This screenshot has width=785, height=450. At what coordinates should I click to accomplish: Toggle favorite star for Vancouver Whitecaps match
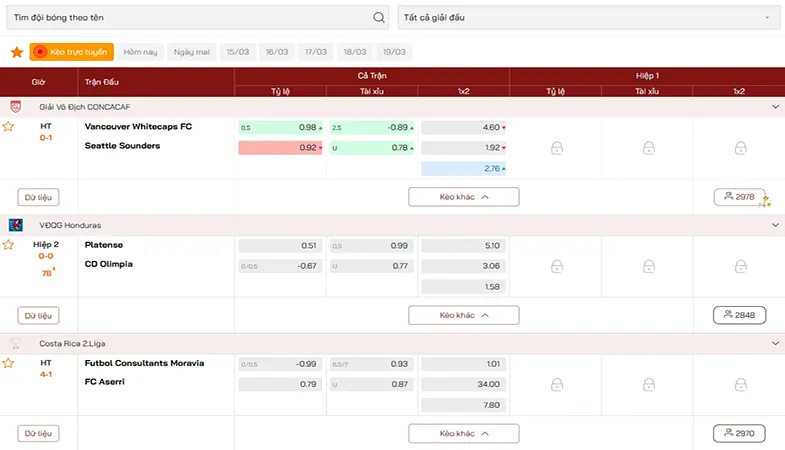coord(8,127)
